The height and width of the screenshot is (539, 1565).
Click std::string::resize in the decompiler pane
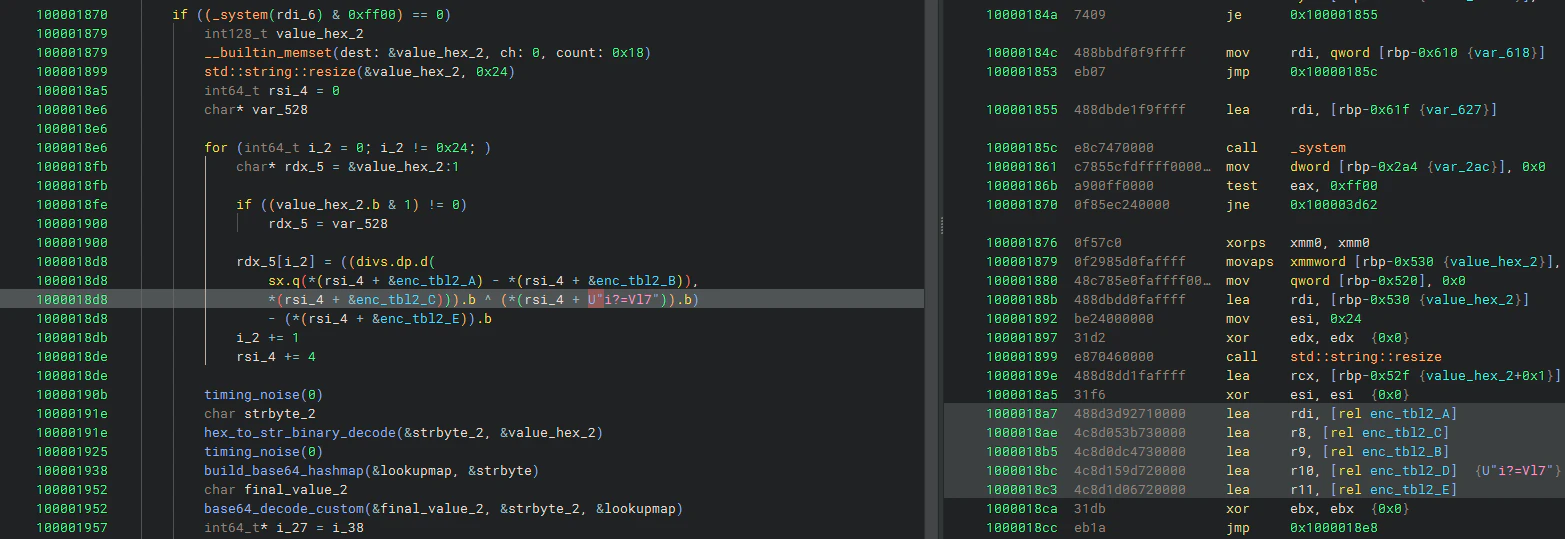pos(275,71)
